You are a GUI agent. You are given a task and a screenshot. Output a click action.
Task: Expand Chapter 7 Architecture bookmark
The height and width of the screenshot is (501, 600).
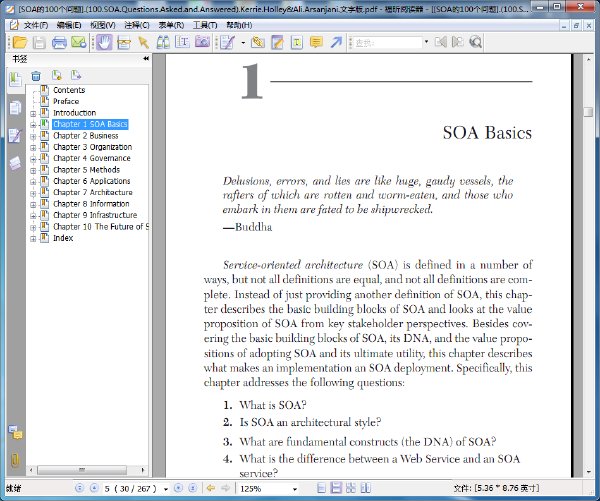[33, 193]
